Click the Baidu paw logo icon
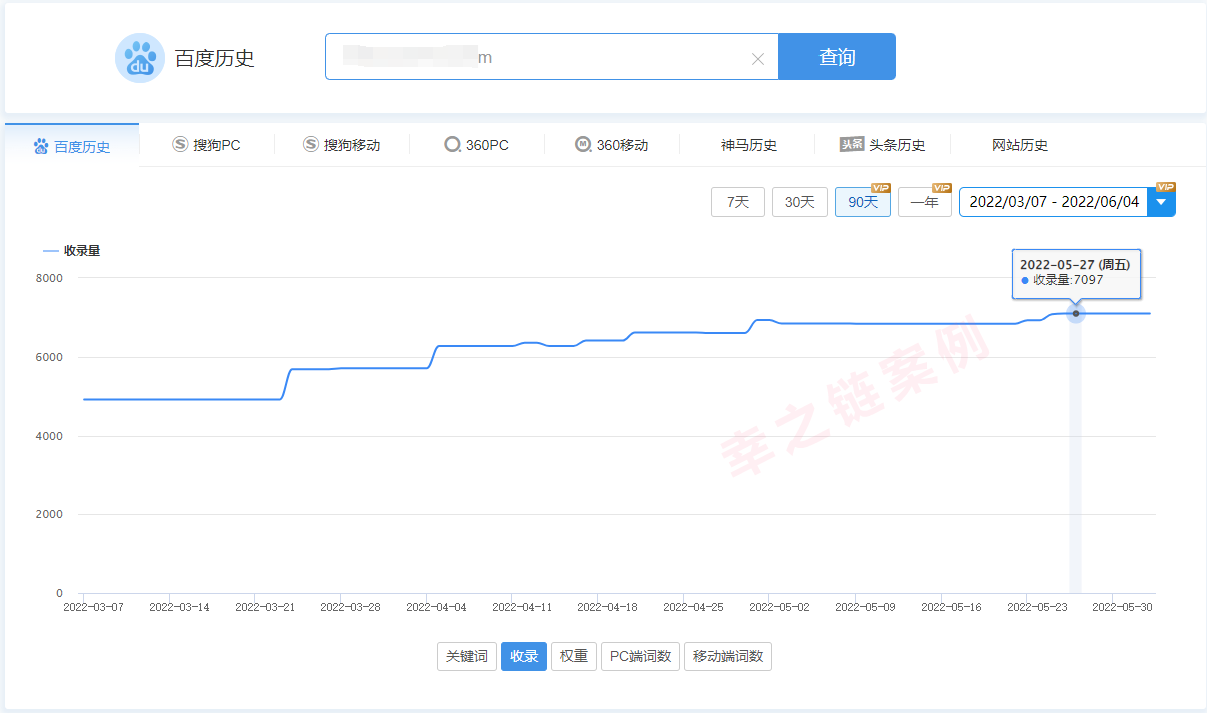 [x=140, y=58]
